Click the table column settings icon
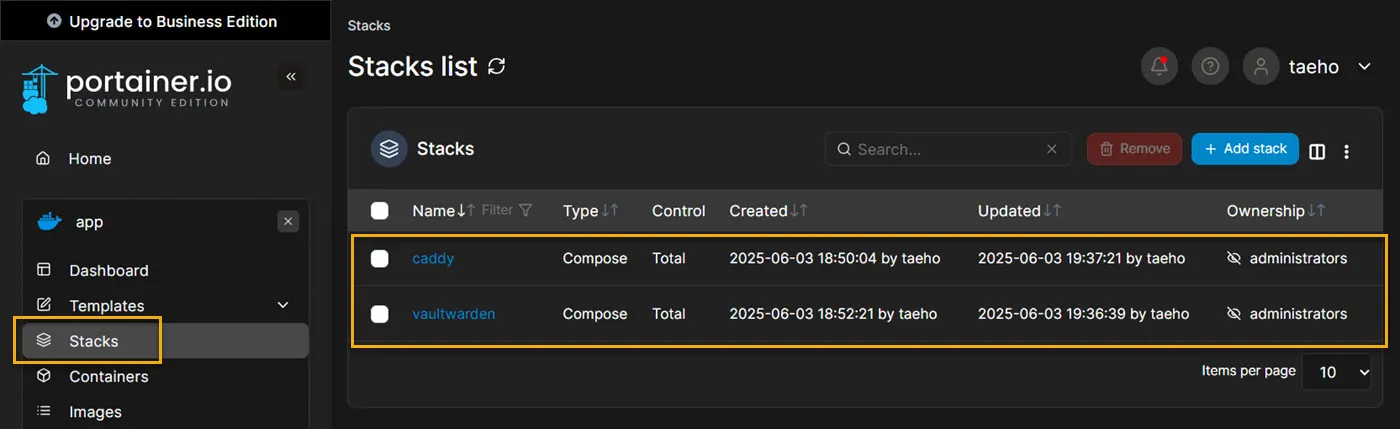Screen dimensions: 1400x429 coord(1317,151)
